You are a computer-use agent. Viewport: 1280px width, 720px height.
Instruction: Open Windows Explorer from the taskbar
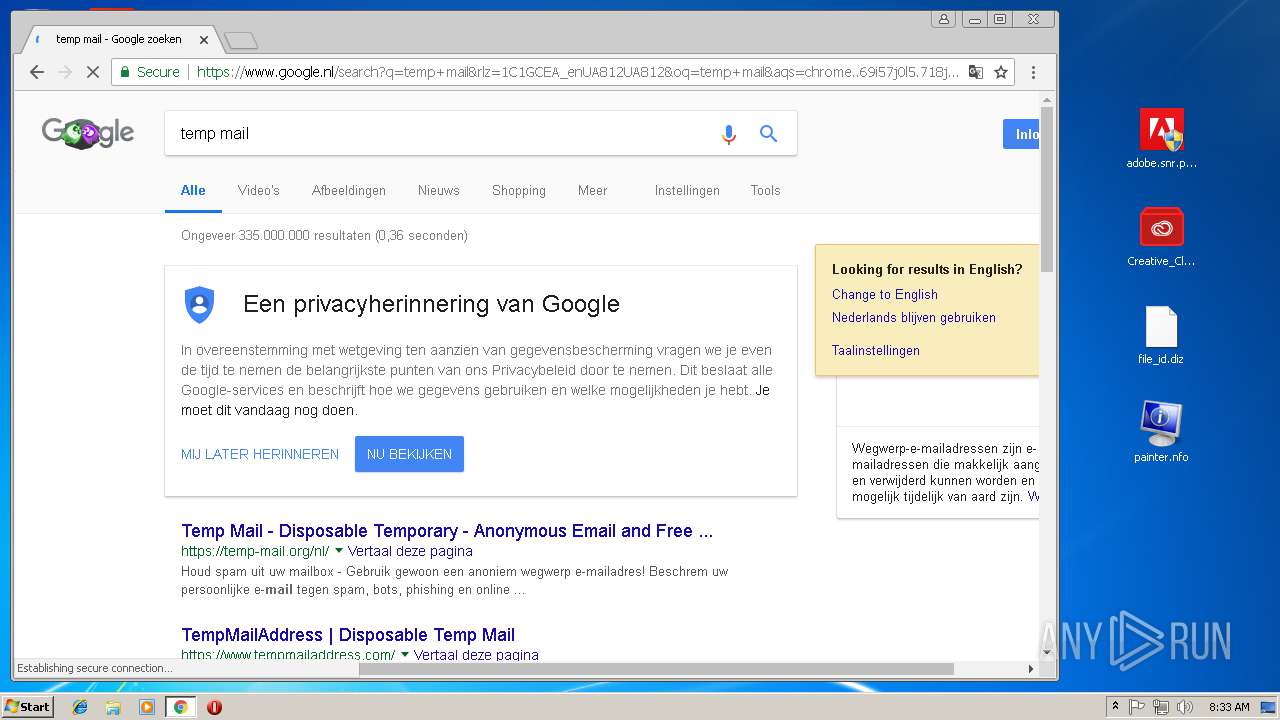[x=113, y=707]
